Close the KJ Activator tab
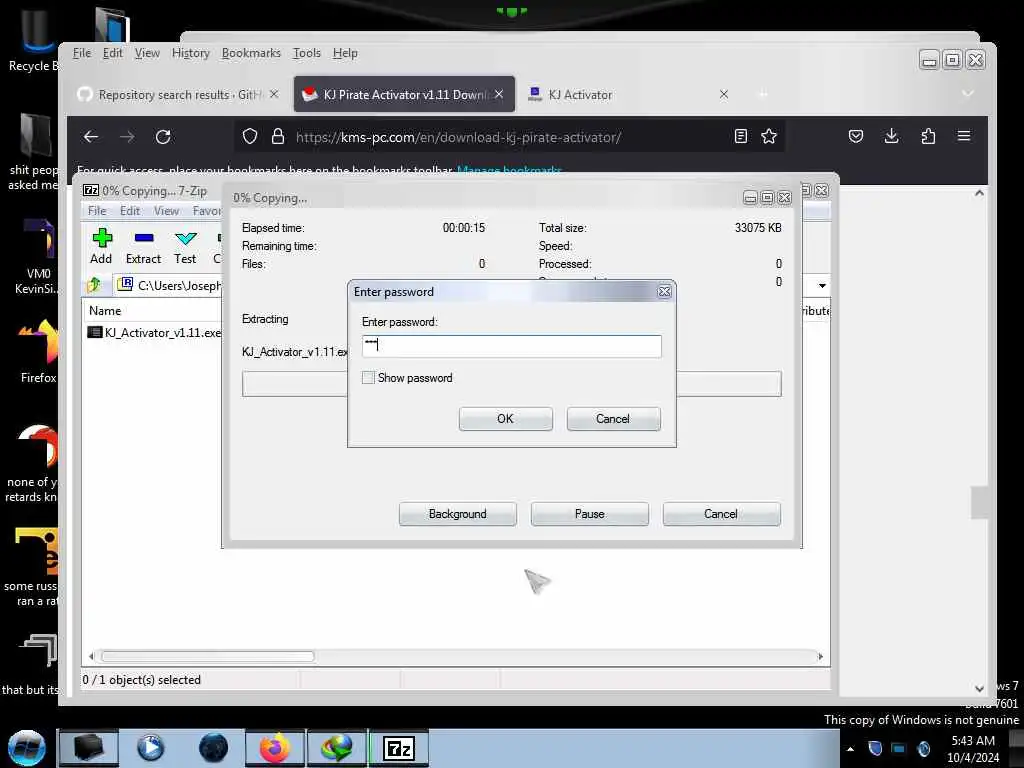Viewport: 1024px width, 768px height. (724, 94)
